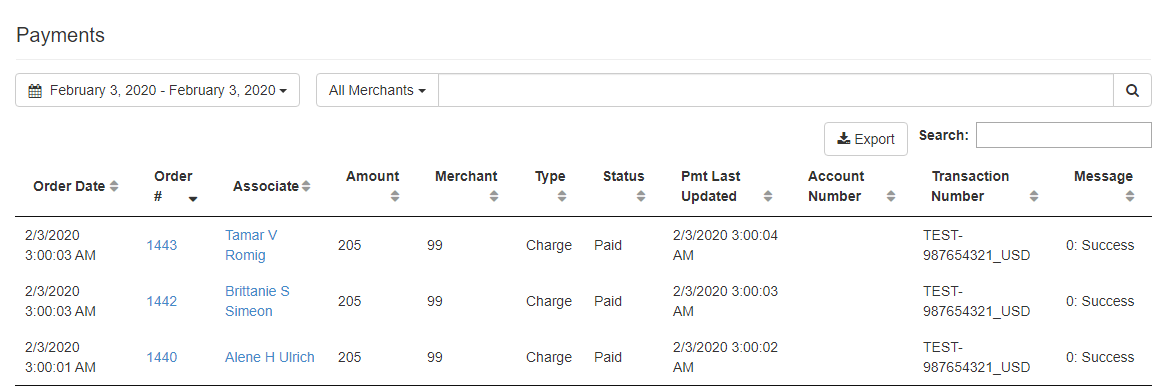Sort by Pmt Last Updated arrows
The height and width of the screenshot is (392, 1160).
(x=768, y=197)
